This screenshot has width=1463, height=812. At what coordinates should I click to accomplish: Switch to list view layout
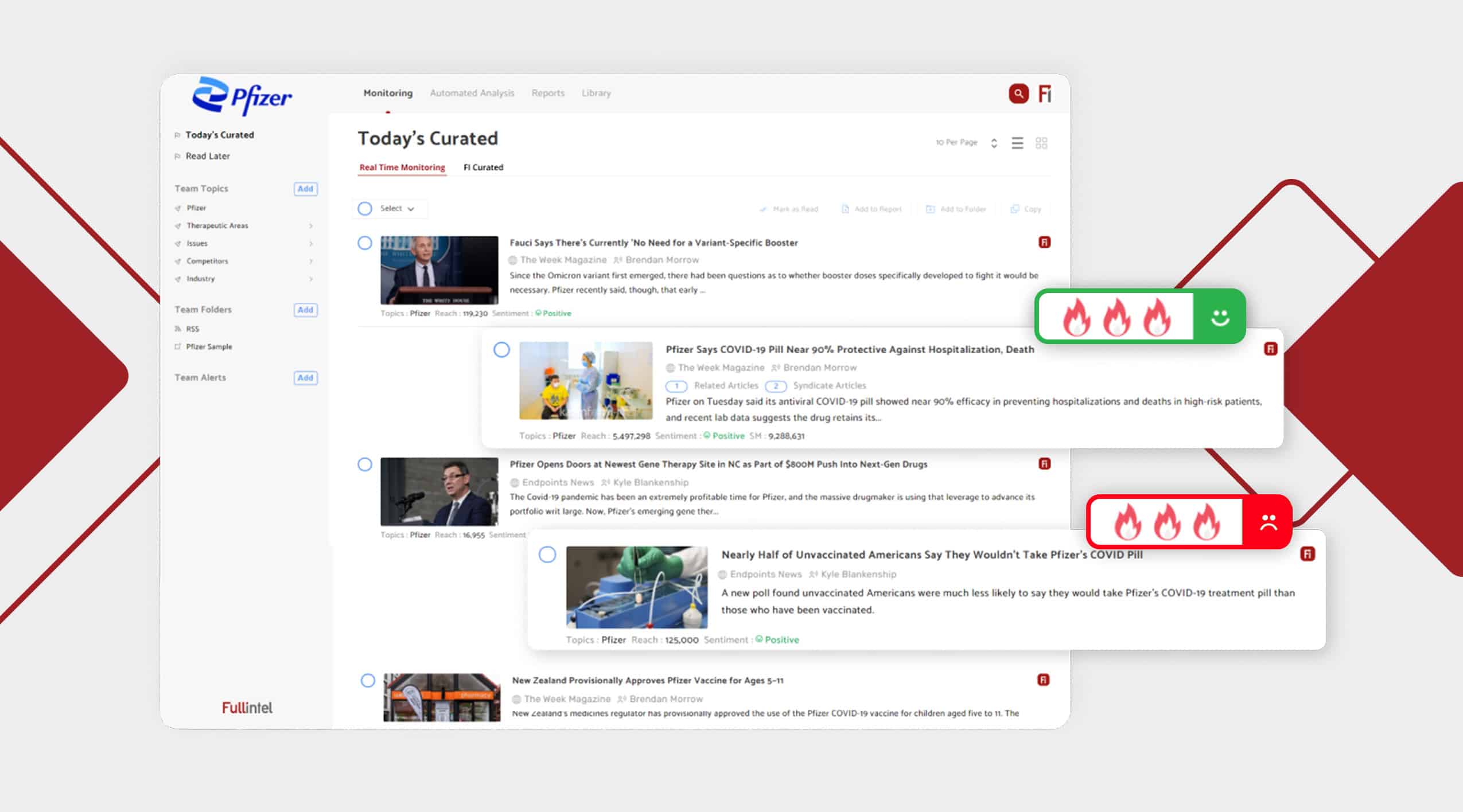tap(1017, 143)
